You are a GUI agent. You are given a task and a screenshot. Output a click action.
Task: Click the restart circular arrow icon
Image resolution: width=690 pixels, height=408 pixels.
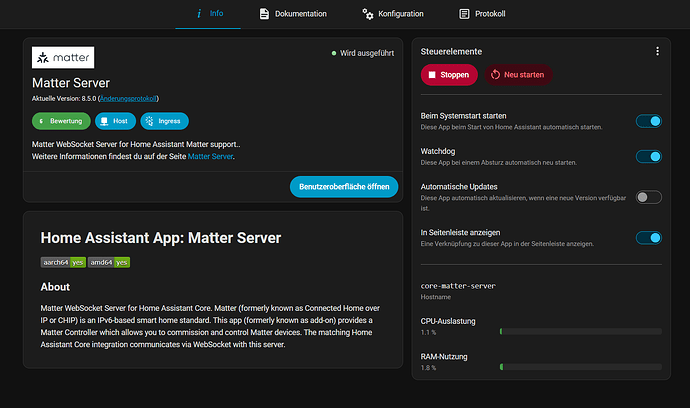(495, 75)
